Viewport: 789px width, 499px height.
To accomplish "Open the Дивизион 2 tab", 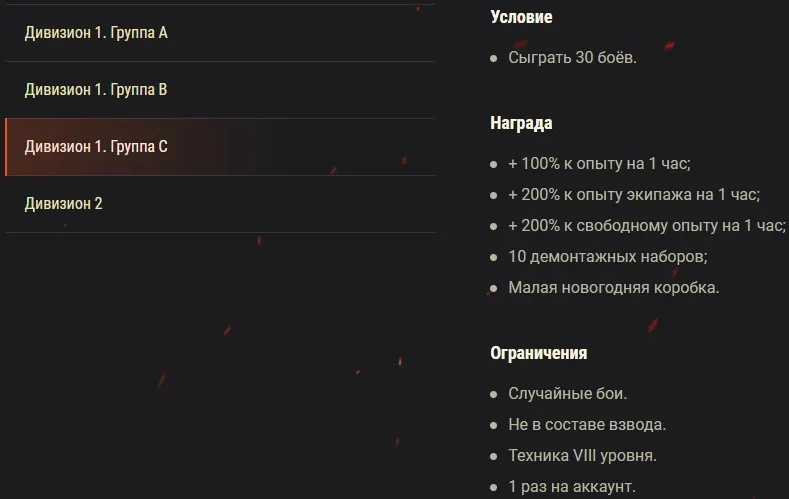I will click(x=64, y=204).
